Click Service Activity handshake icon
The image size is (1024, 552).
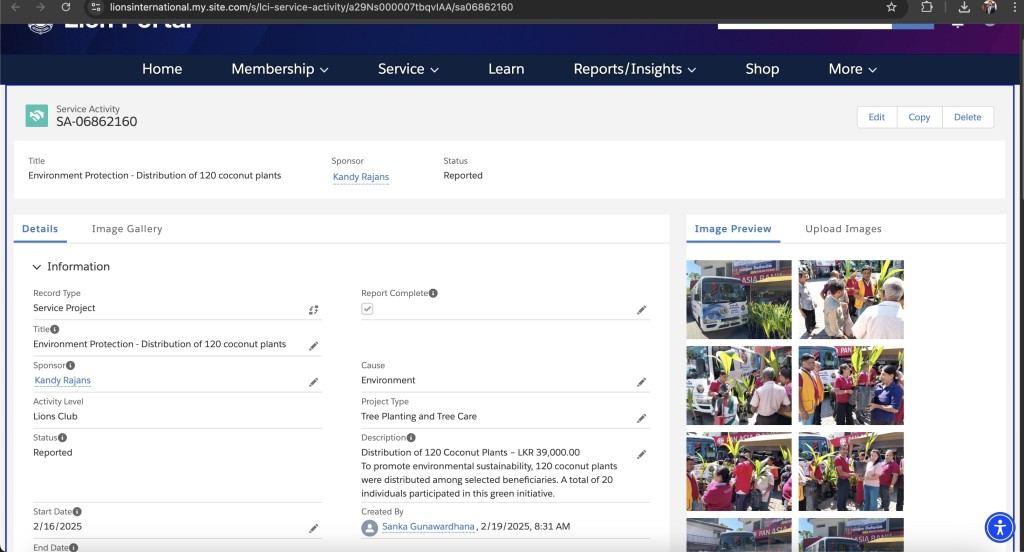(x=37, y=116)
